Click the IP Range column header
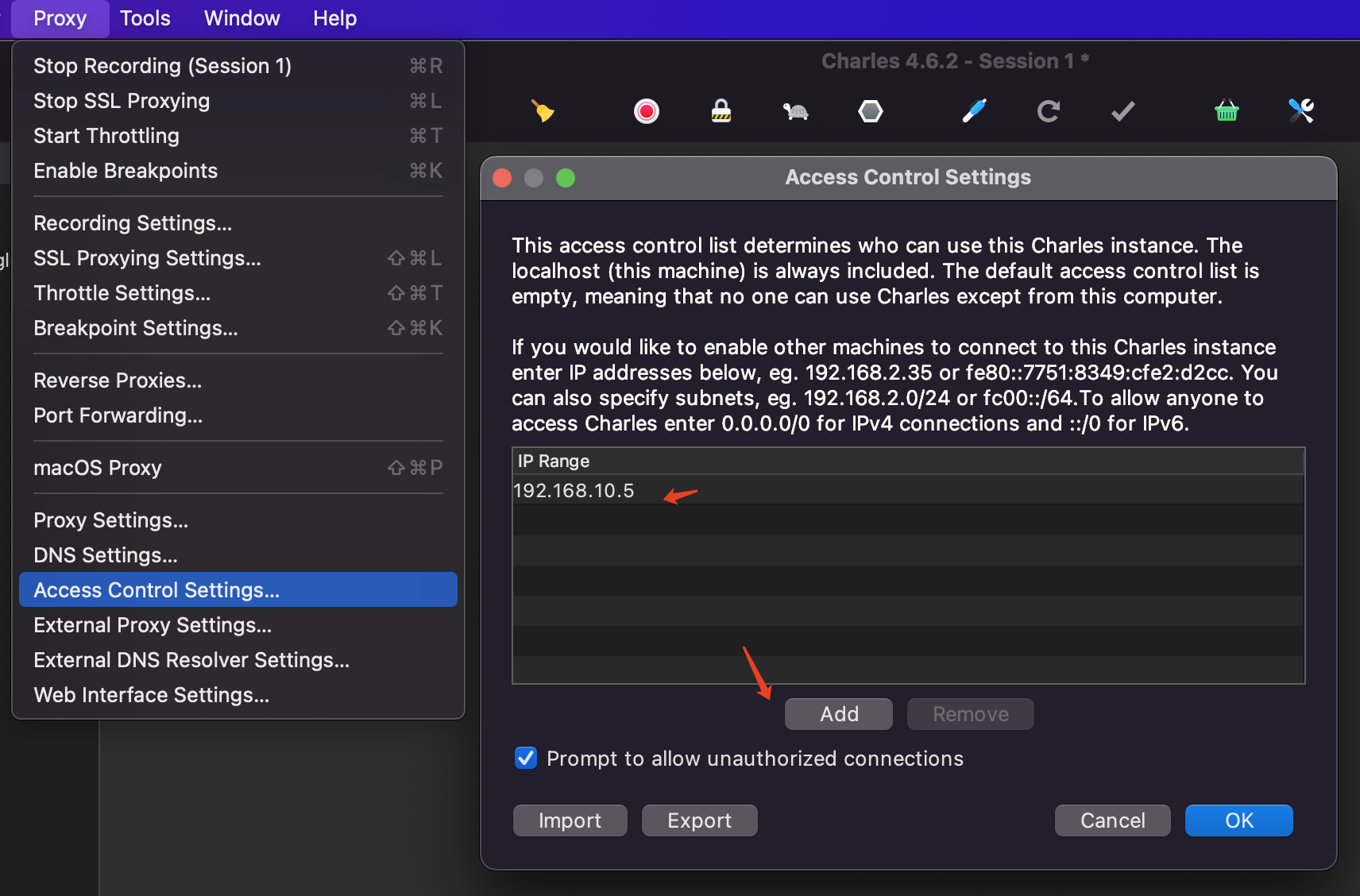 (x=908, y=462)
